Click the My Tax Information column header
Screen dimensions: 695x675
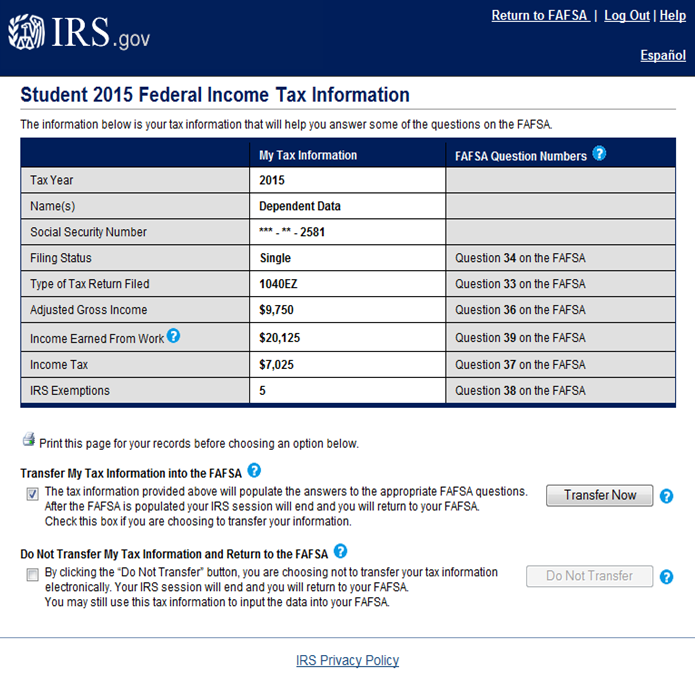coord(308,155)
